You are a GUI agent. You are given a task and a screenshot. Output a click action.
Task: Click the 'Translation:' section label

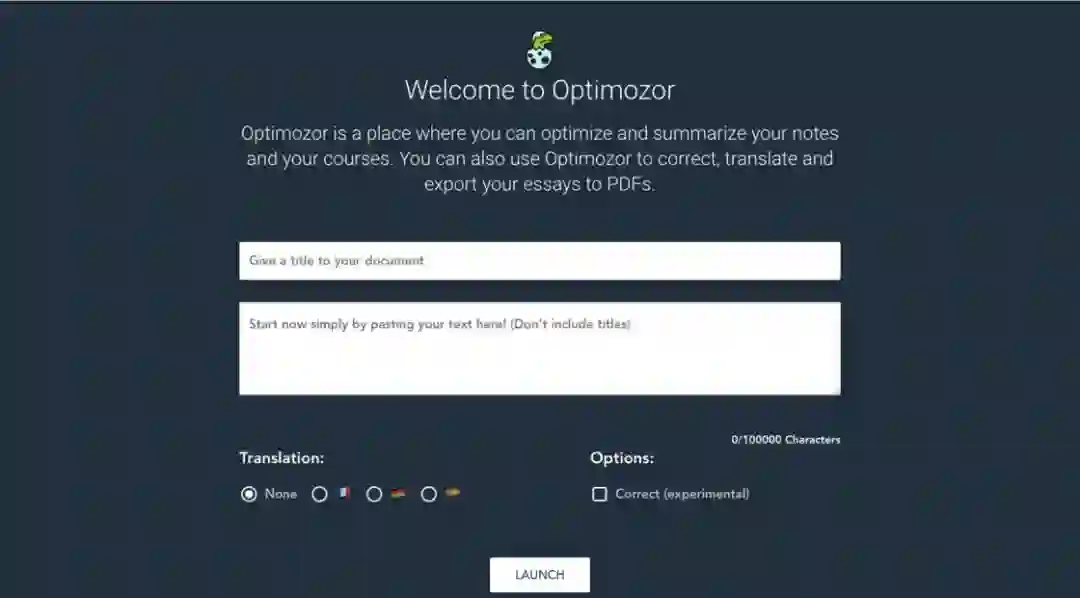pyautogui.click(x=281, y=458)
